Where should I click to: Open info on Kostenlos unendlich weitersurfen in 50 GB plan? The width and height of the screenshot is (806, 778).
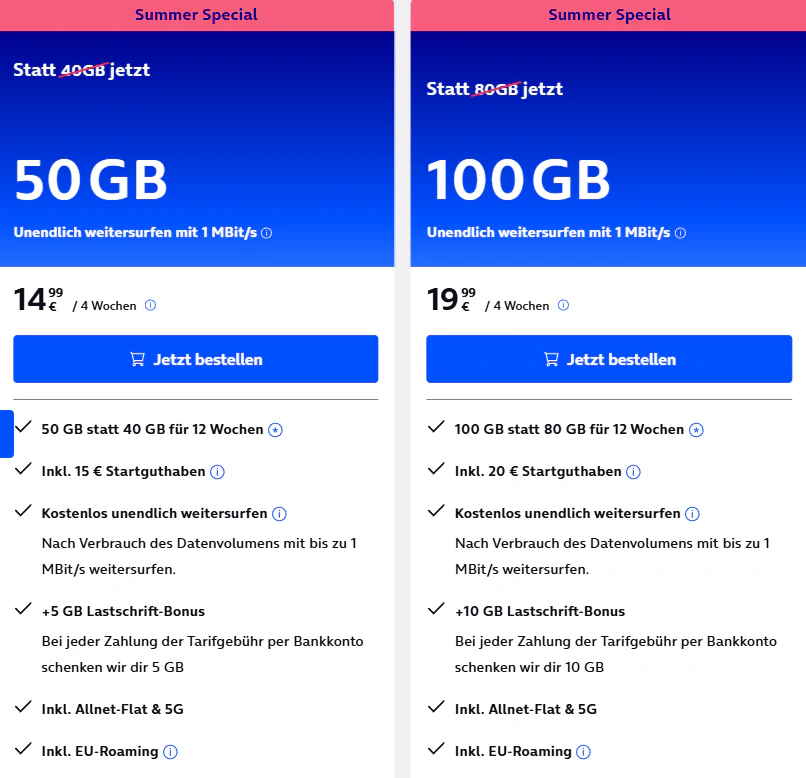pos(279,514)
